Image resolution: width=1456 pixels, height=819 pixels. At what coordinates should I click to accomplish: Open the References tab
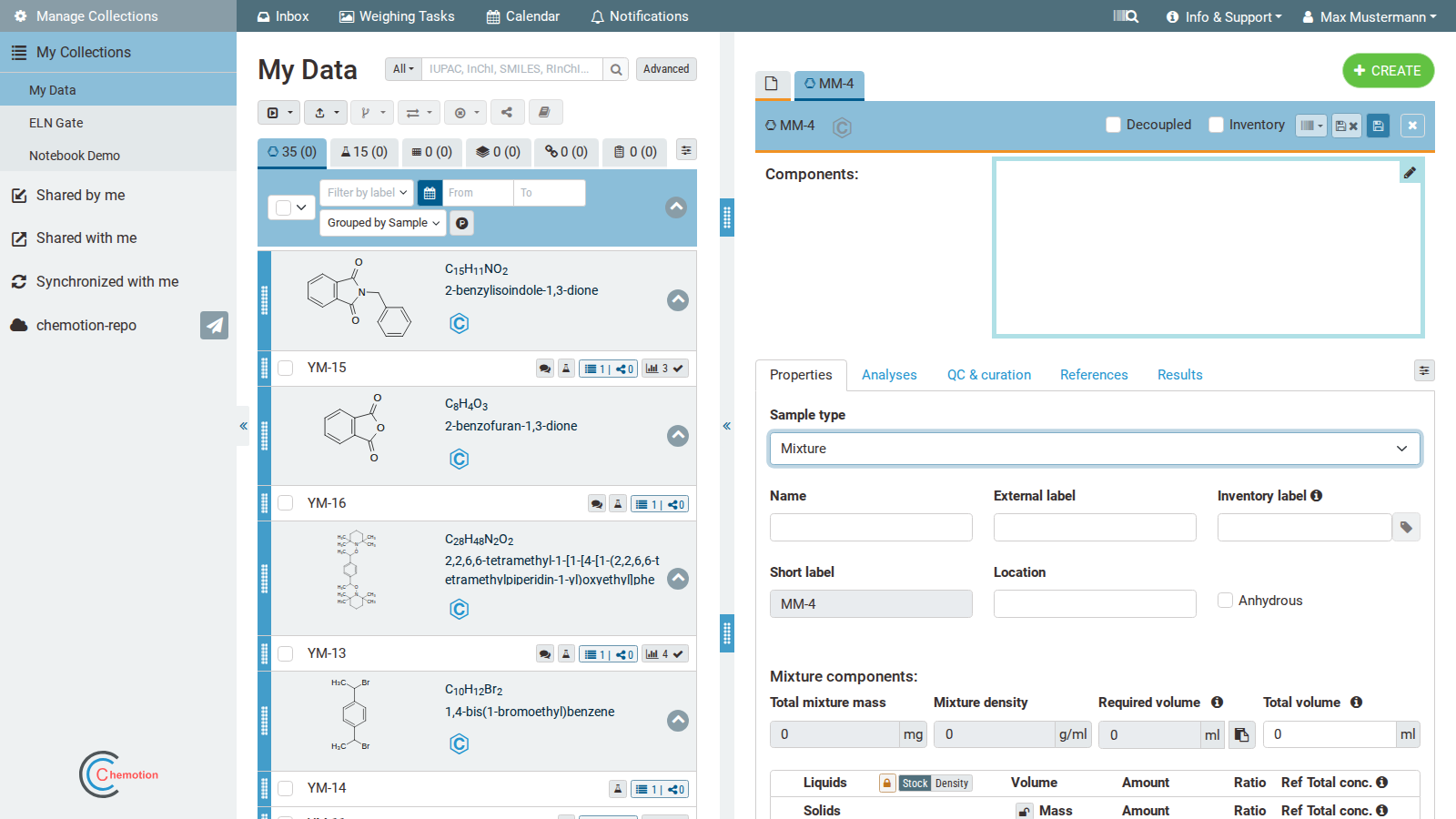click(x=1094, y=375)
